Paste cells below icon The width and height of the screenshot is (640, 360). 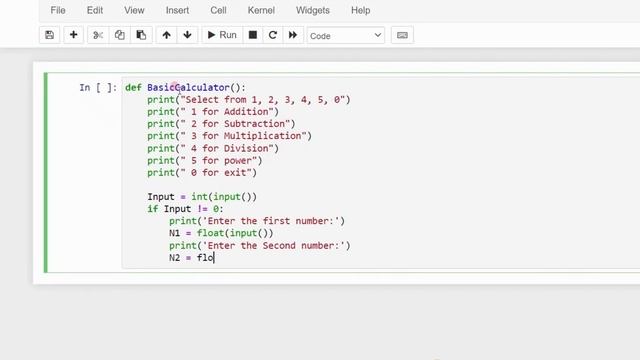(x=141, y=35)
